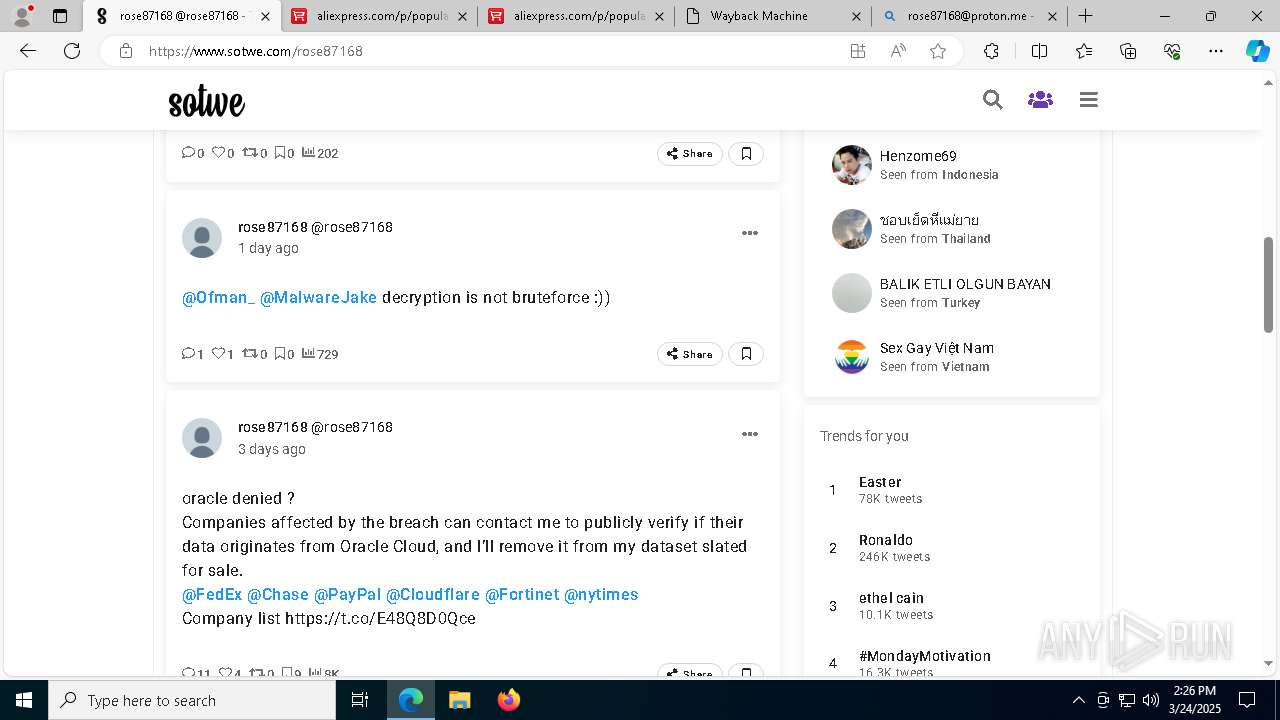Viewport: 1280px width, 720px height.
Task: Refresh the current page
Action: [72, 51]
